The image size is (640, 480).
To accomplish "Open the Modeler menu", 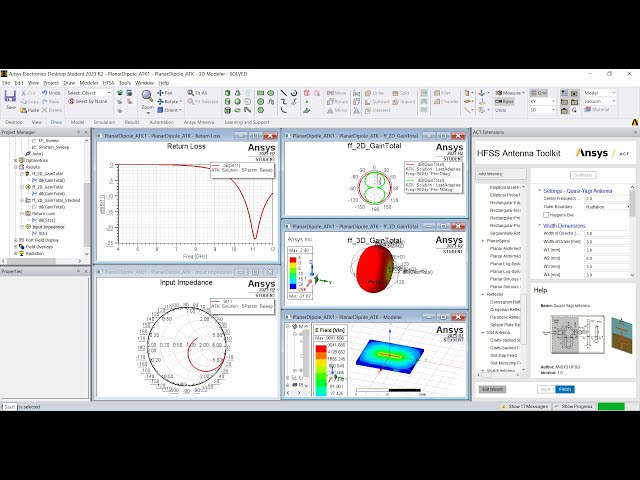I will point(89,83).
